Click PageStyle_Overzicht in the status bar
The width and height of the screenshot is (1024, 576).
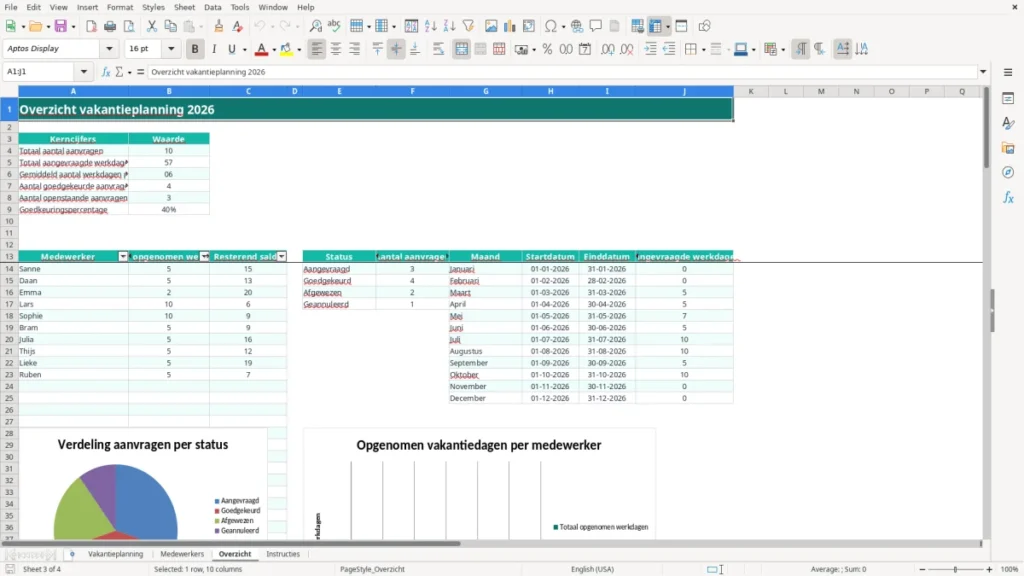tap(372, 569)
